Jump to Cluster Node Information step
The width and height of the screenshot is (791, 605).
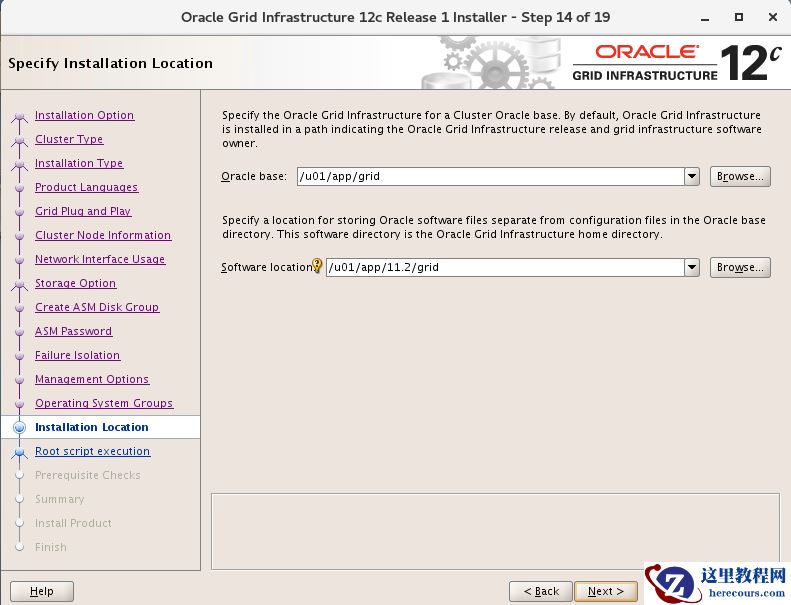(x=103, y=235)
